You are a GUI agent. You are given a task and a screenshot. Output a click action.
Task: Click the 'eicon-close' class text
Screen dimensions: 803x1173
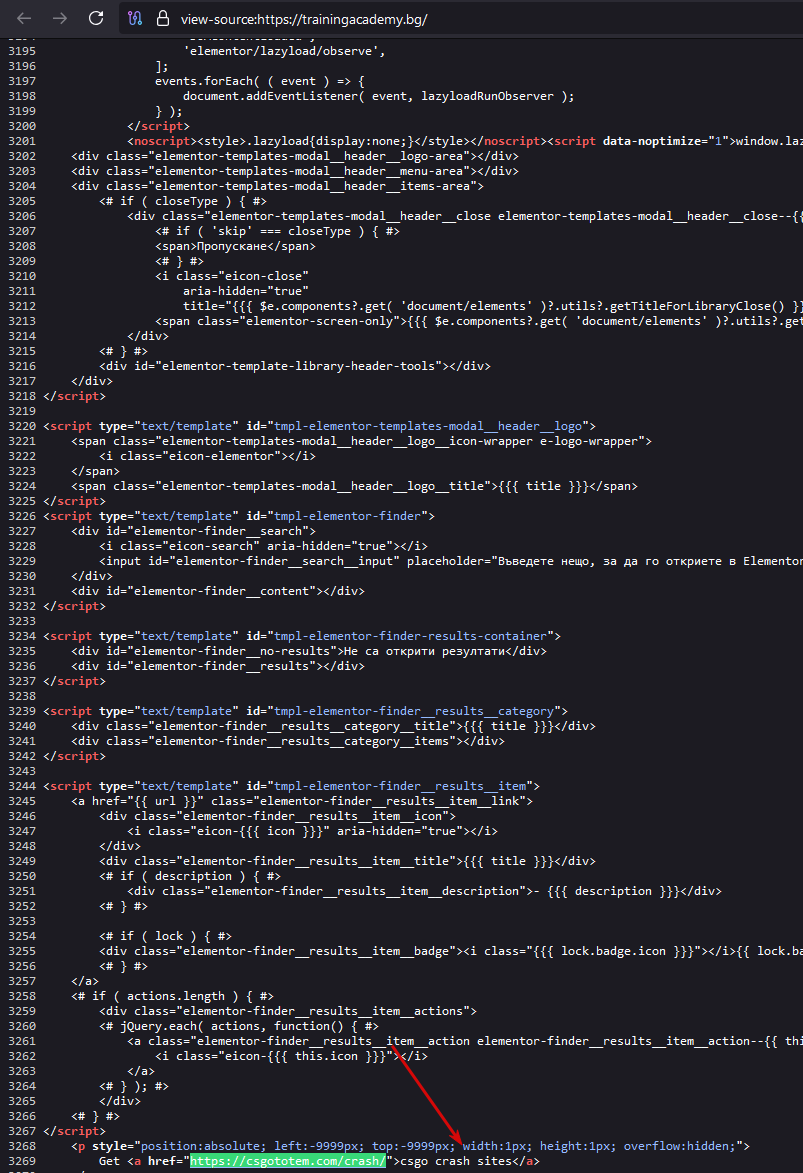tap(263, 276)
